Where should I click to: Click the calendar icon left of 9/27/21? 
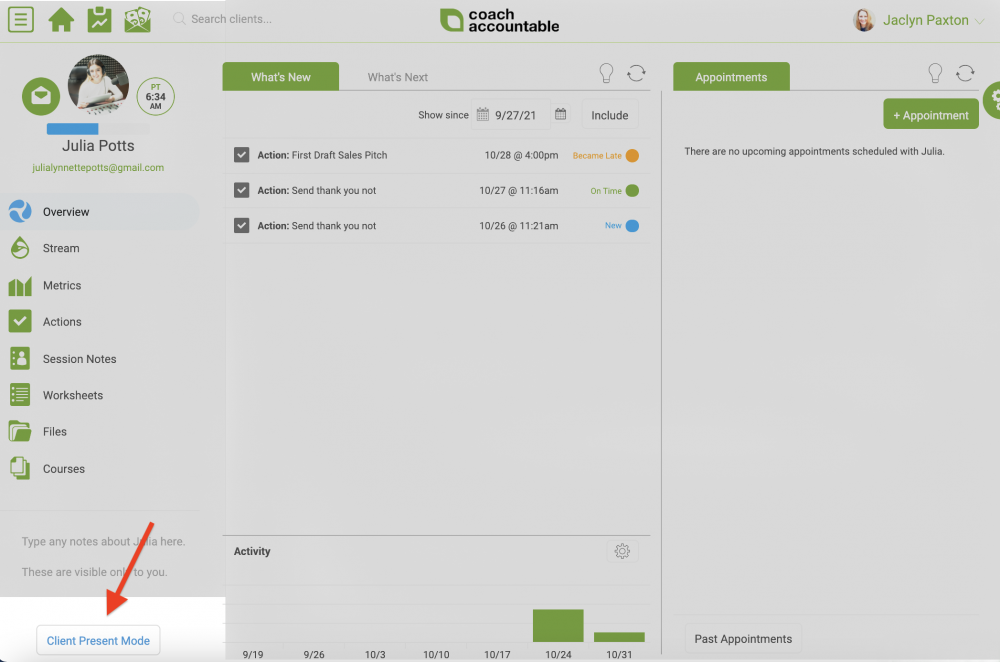pos(483,115)
